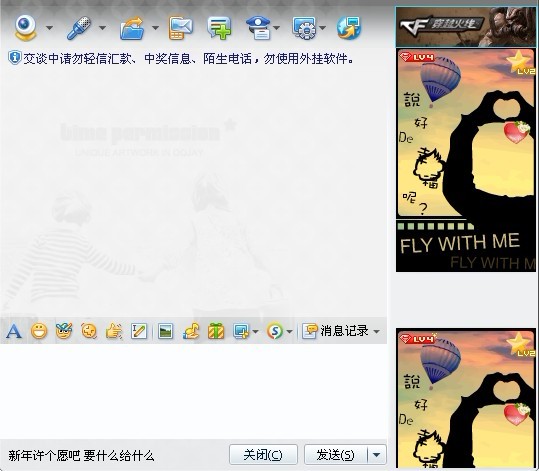The width and height of the screenshot is (539, 471).
Task: Send a picture using image icon
Action: click(x=165, y=331)
